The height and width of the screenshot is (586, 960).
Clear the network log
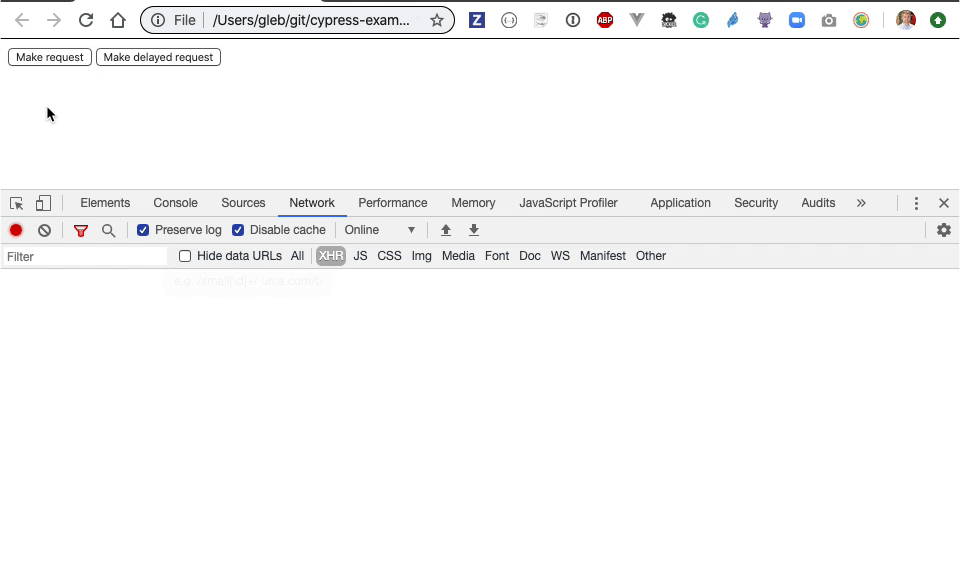[44, 230]
